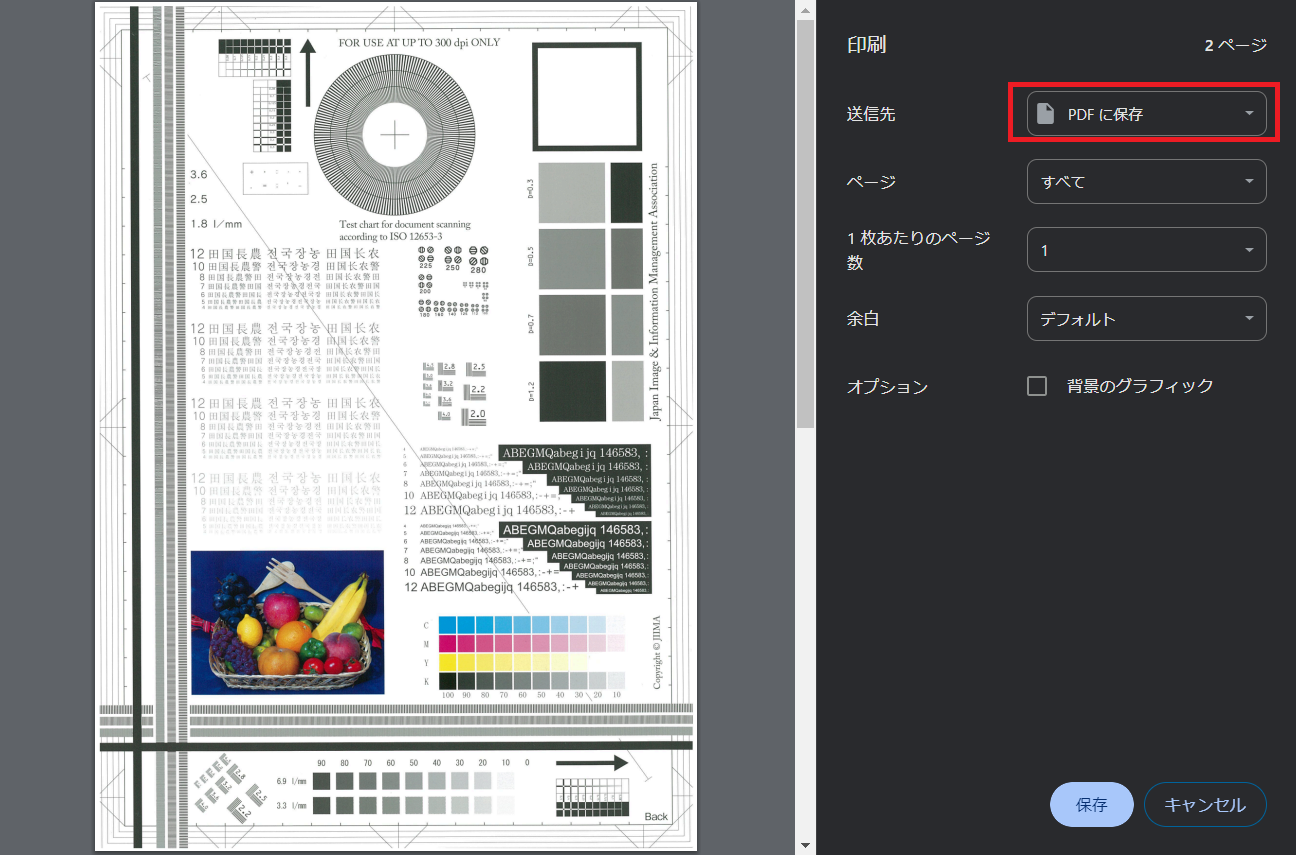Open the 余白 margins dropdown set to デフォルト
Viewport: 1296px width, 855px height.
point(1146,318)
